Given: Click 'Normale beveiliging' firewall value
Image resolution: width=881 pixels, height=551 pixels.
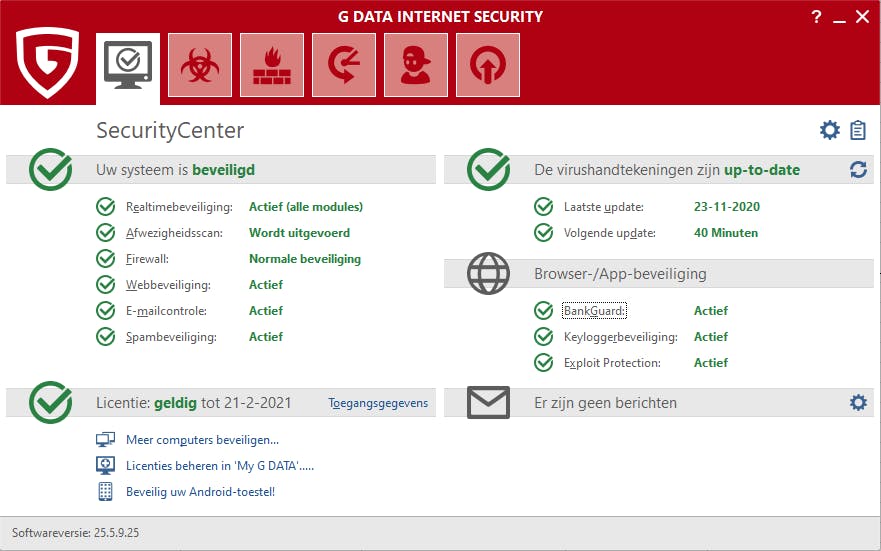Looking at the screenshot, I should (305, 259).
